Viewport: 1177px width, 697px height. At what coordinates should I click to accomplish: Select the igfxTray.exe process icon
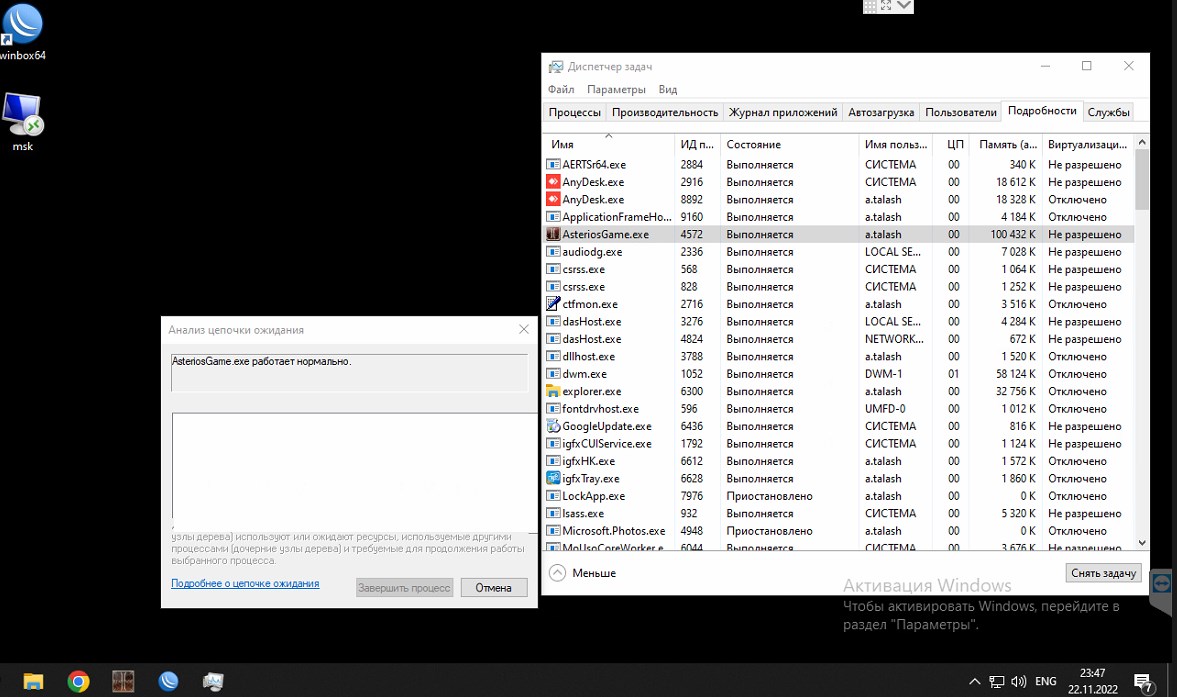(x=553, y=478)
